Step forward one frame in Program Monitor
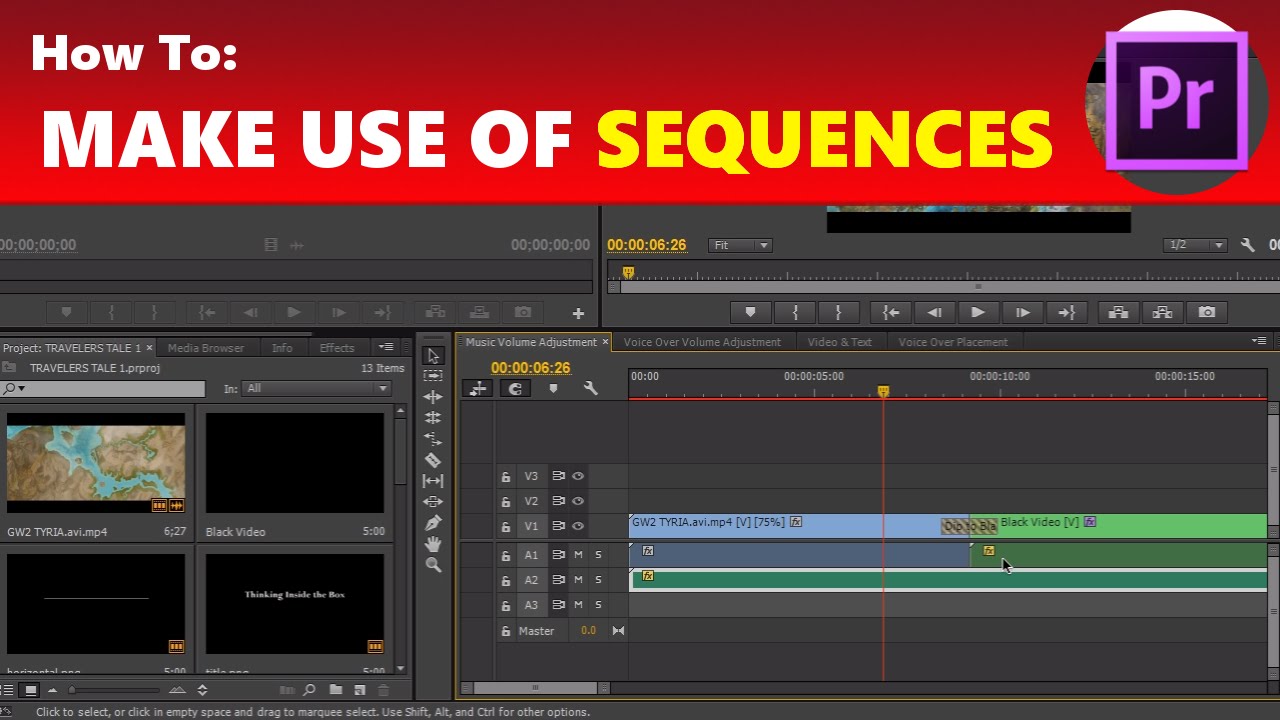 1022,313
